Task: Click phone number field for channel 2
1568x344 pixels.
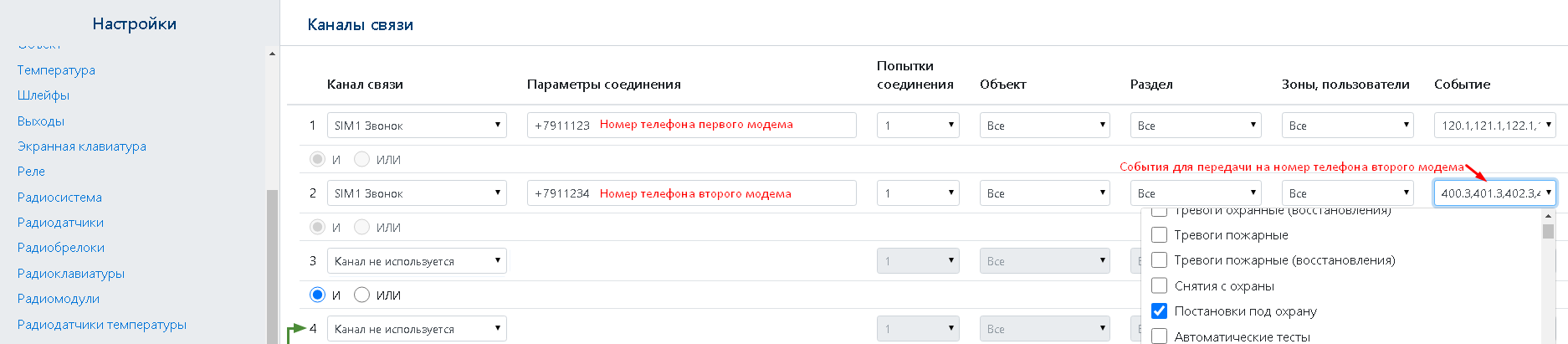Action: point(692,193)
